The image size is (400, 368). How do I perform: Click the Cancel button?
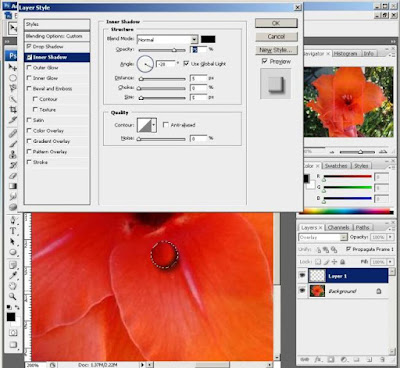pos(276,36)
